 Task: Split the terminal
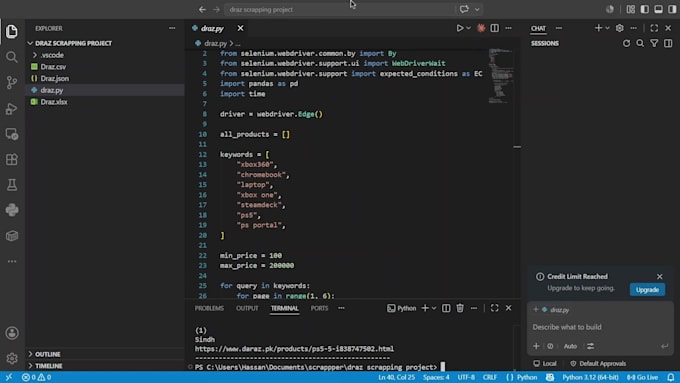click(x=446, y=308)
